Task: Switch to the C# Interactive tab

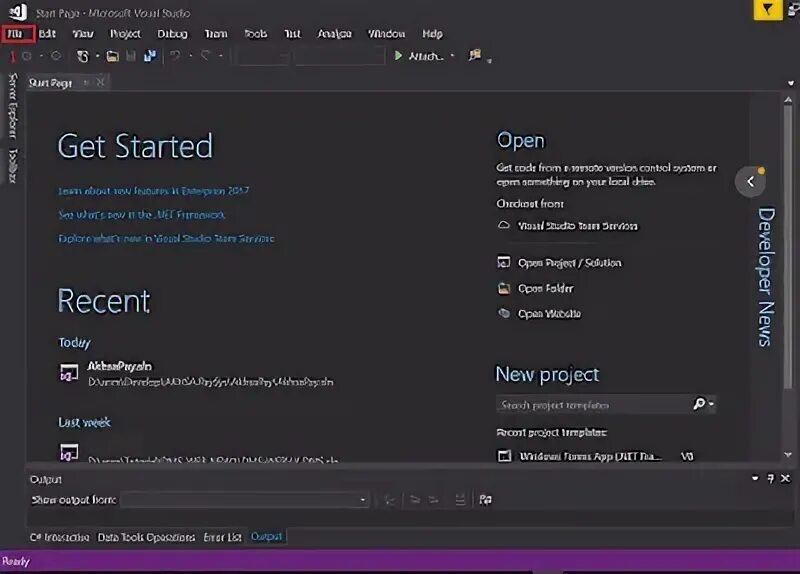Action: pyautogui.click(x=59, y=537)
